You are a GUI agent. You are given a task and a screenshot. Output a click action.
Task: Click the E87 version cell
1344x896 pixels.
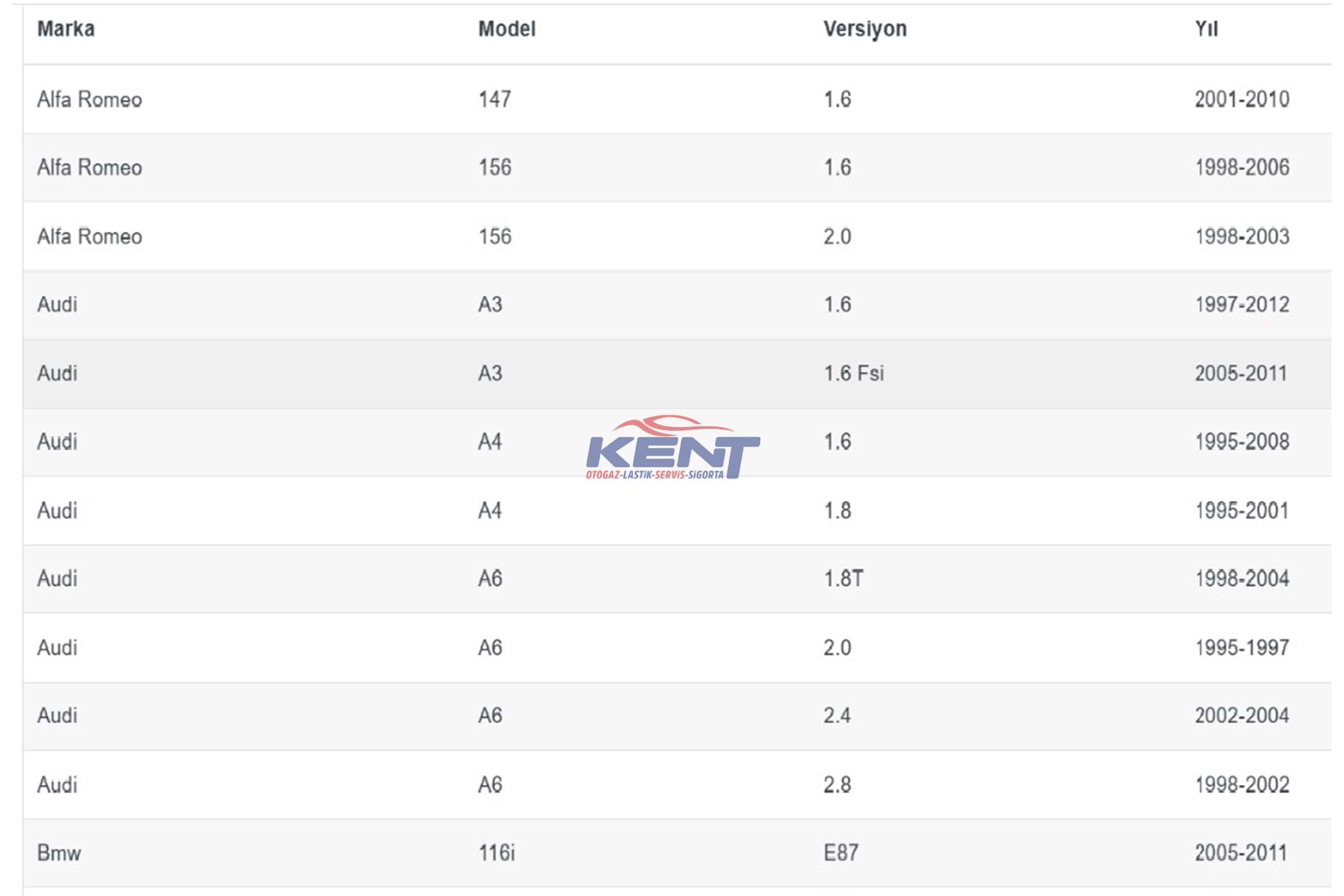click(841, 853)
